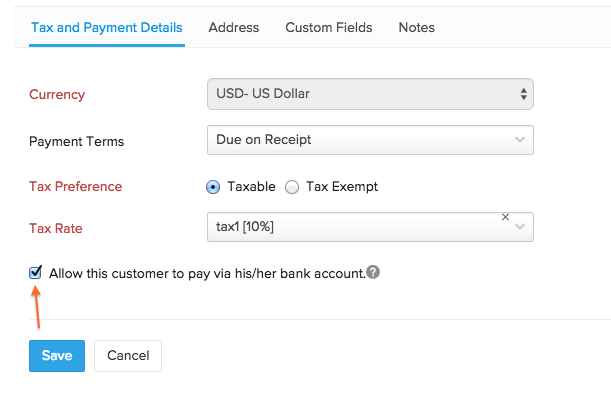Viewport: 611px width, 412px height.
Task: Select the Tax and Payment Details tab
Action: pyautogui.click(x=107, y=27)
